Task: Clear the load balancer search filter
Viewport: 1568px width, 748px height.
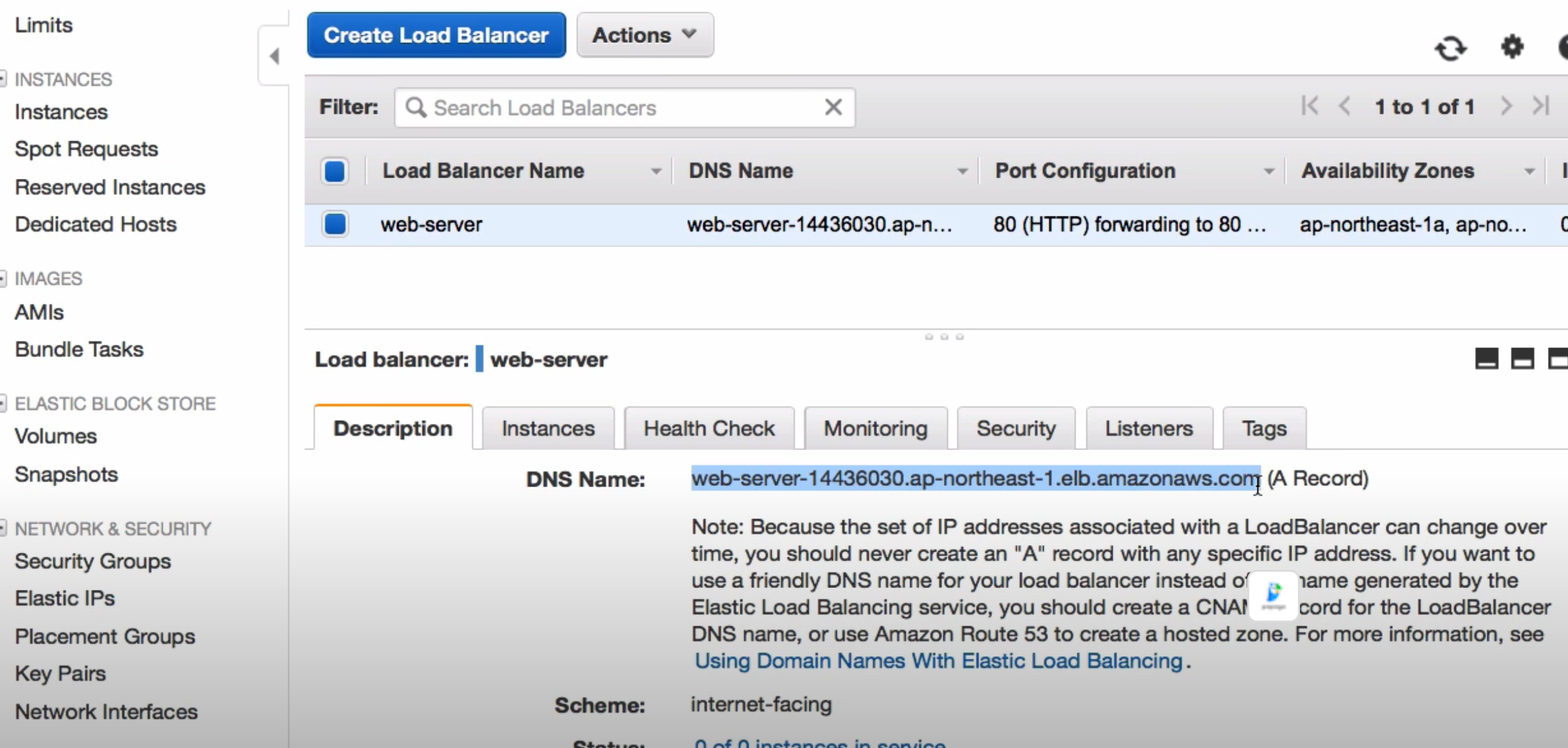Action: click(x=833, y=107)
